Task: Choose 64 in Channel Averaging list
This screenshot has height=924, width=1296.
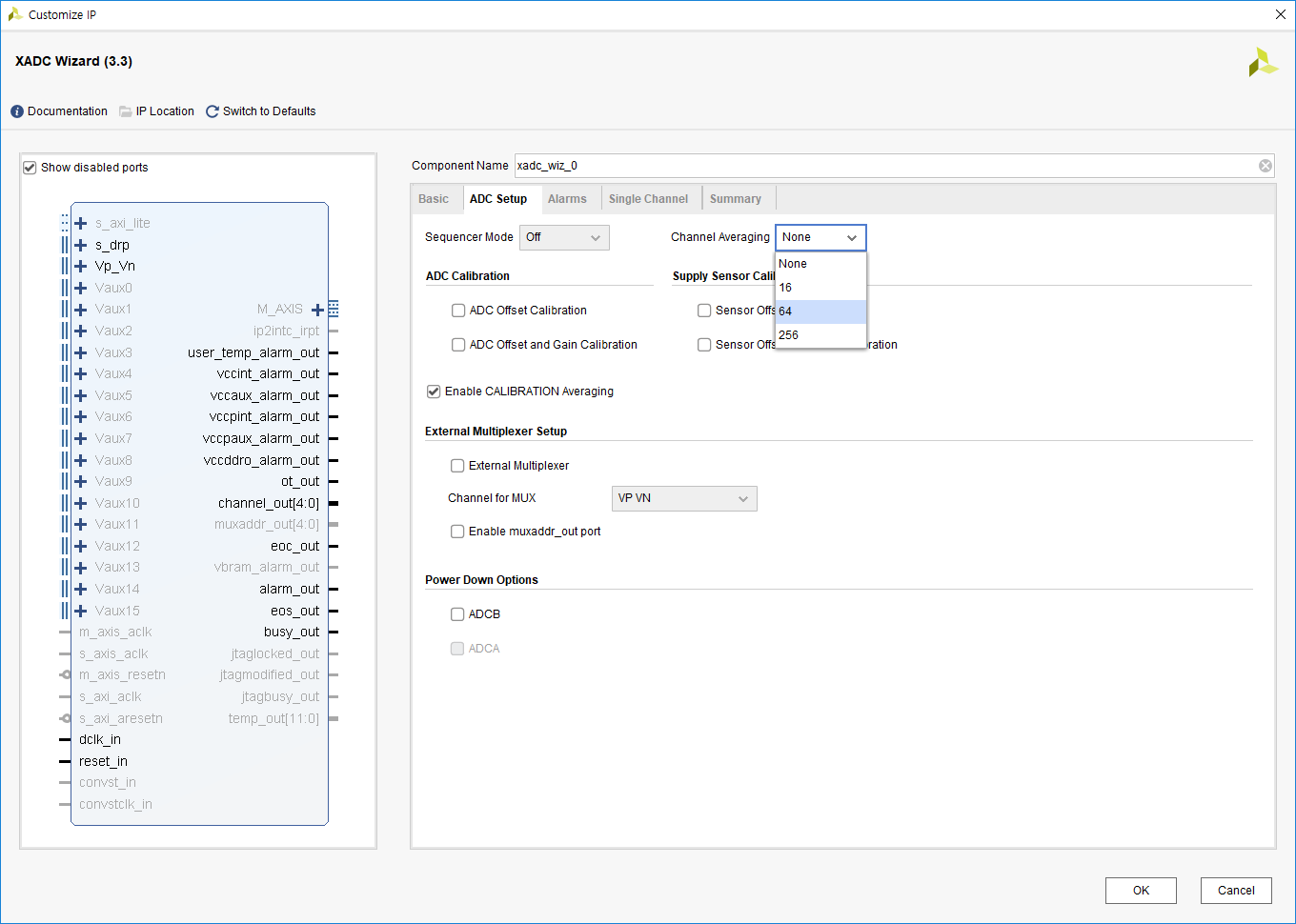Action: click(x=820, y=311)
